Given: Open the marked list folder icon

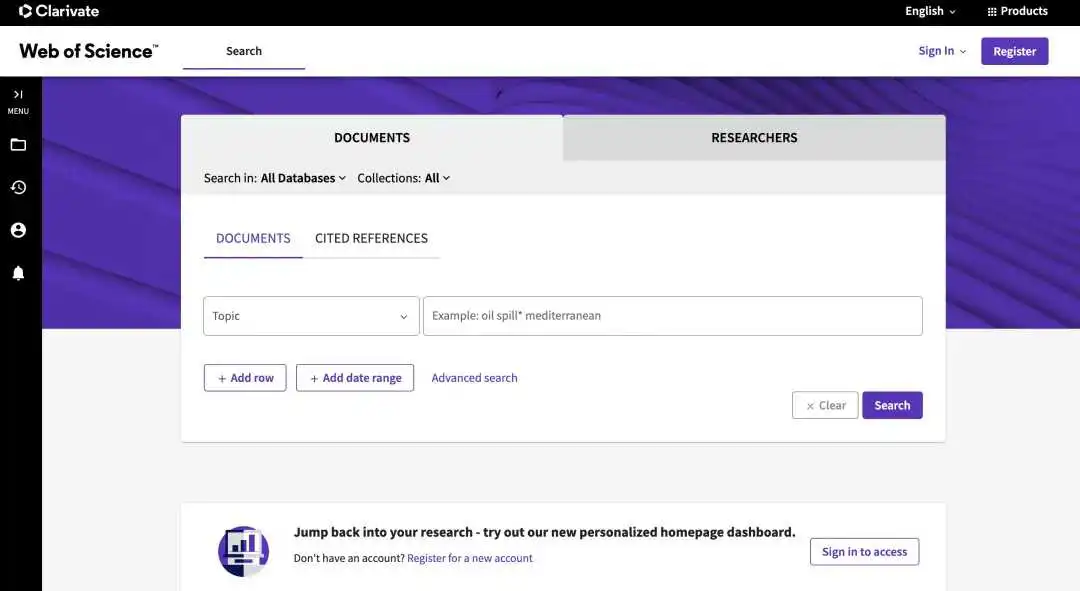Looking at the screenshot, I should click(x=19, y=145).
